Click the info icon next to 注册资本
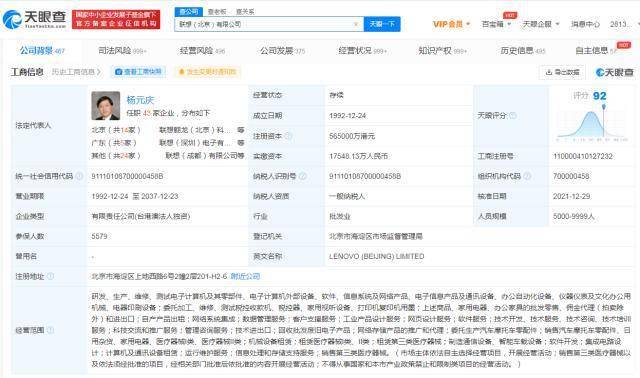Image resolution: width=640 pixels, height=378 pixels. click(288, 136)
